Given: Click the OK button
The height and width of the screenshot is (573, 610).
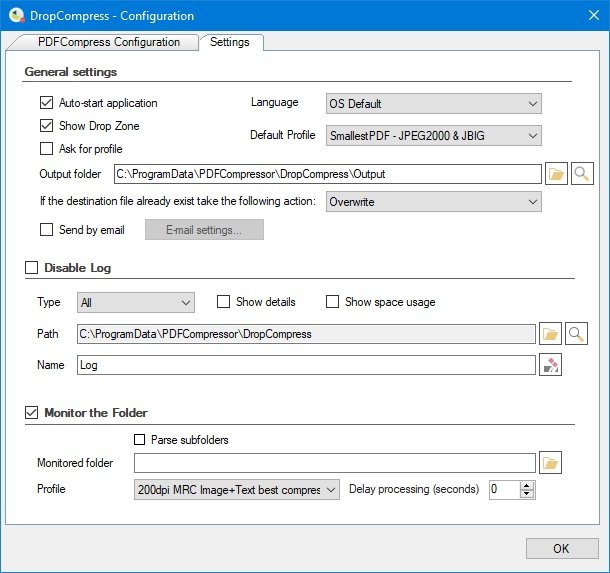Looking at the screenshot, I should (x=560, y=548).
